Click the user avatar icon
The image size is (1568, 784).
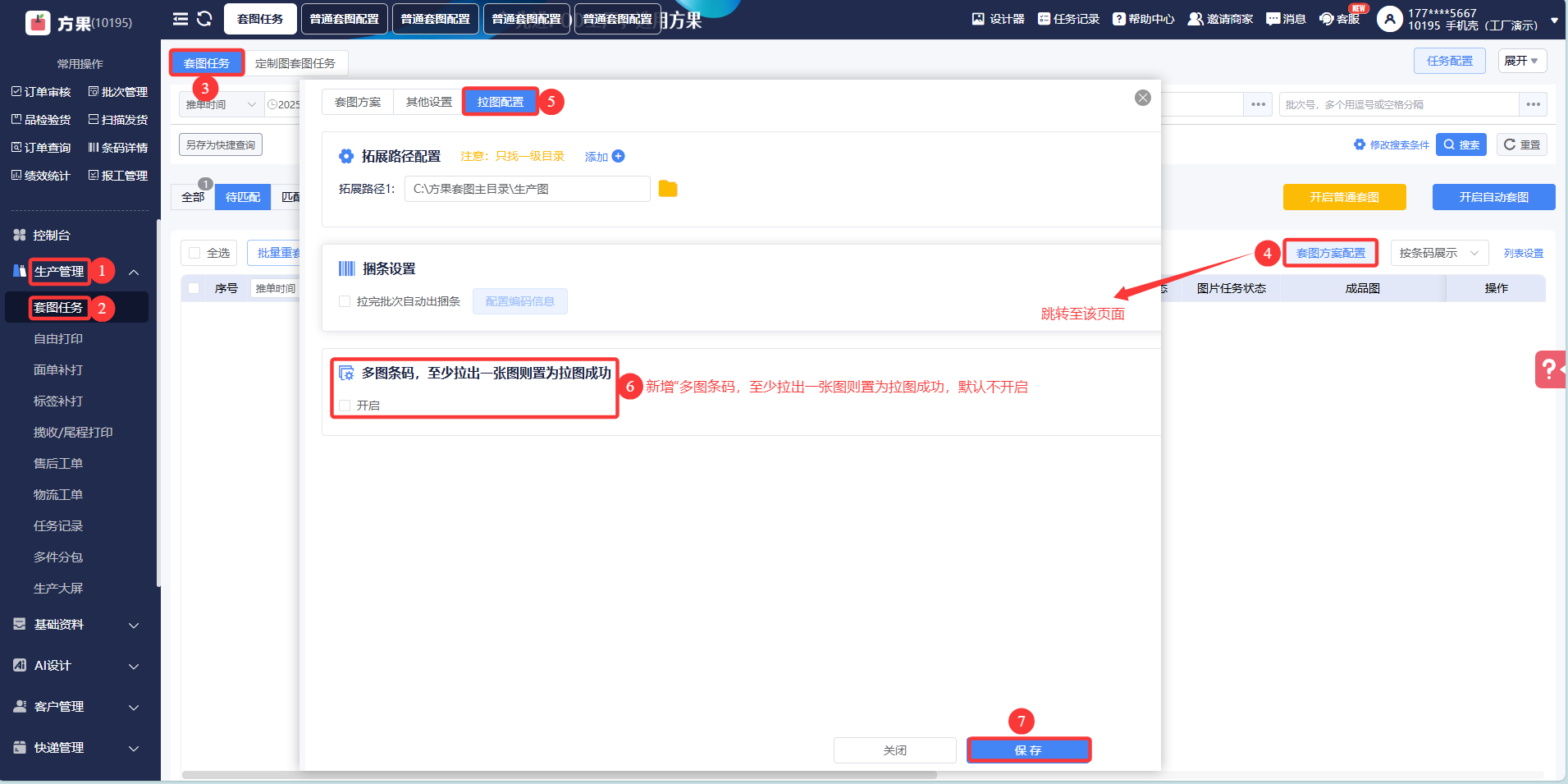pyautogui.click(x=1390, y=19)
